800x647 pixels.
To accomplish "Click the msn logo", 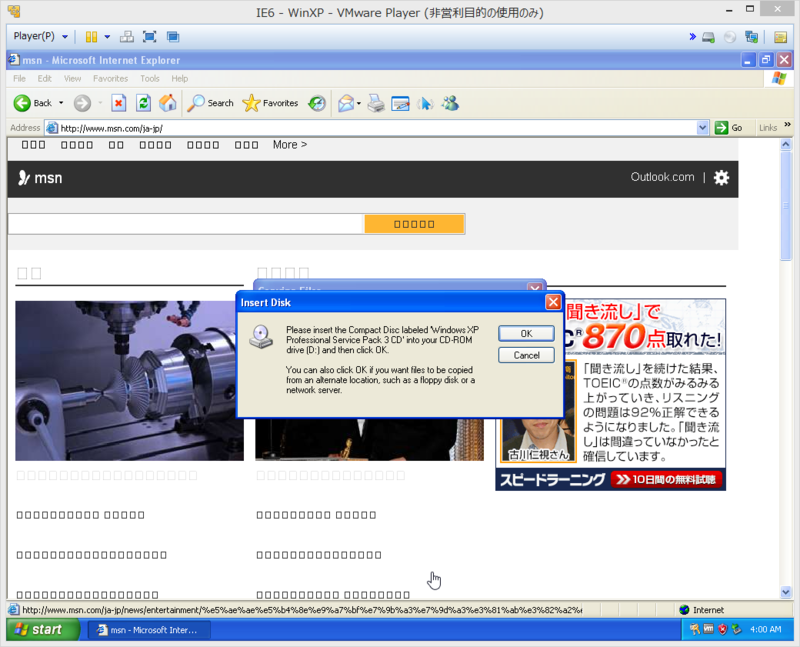I will tap(40, 178).
